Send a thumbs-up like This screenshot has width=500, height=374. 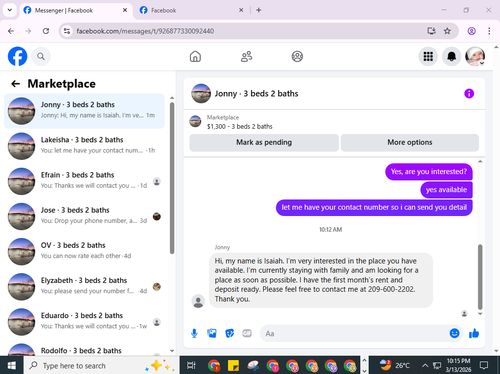click(474, 333)
